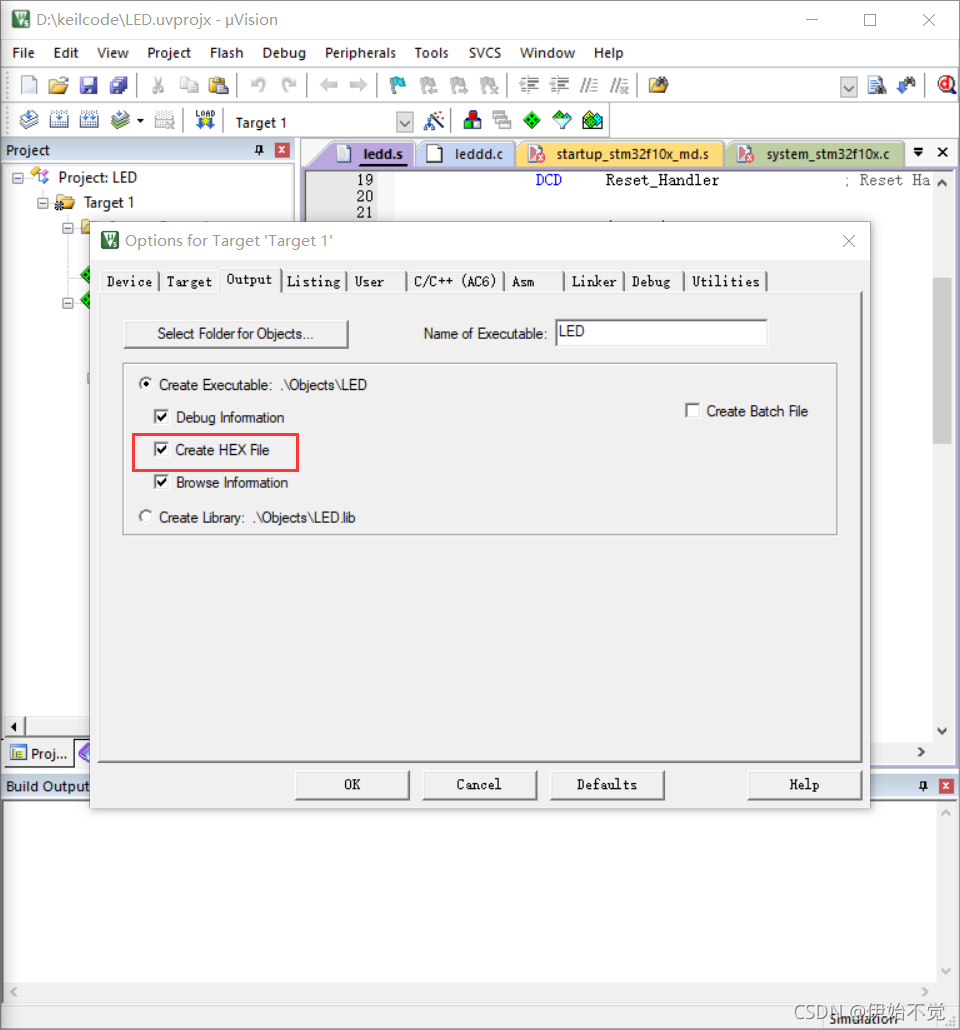This screenshot has width=960, height=1030.
Task: Open the Proj... bottom panel tab
Action: point(39,753)
